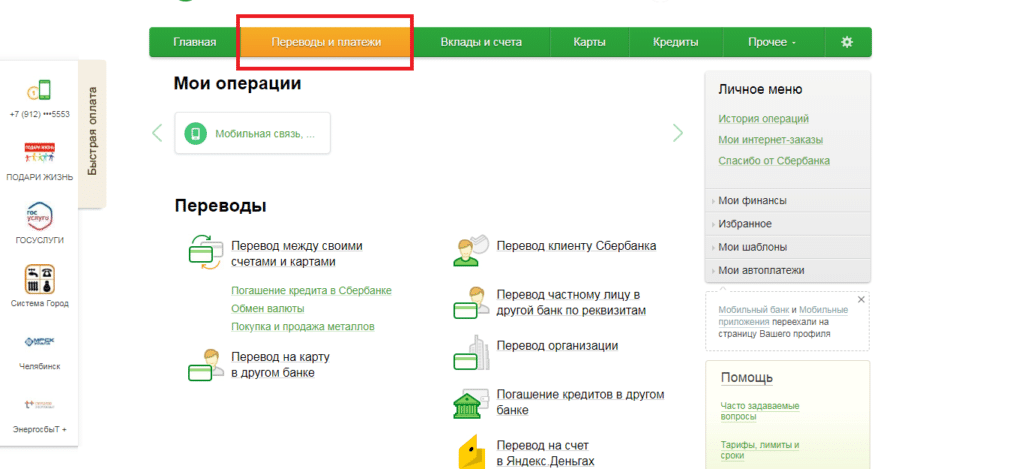Image resolution: width=1024 pixels, height=469 pixels.
Task: Click Перевод частному лицу в другой банк
Action: pos(571,302)
